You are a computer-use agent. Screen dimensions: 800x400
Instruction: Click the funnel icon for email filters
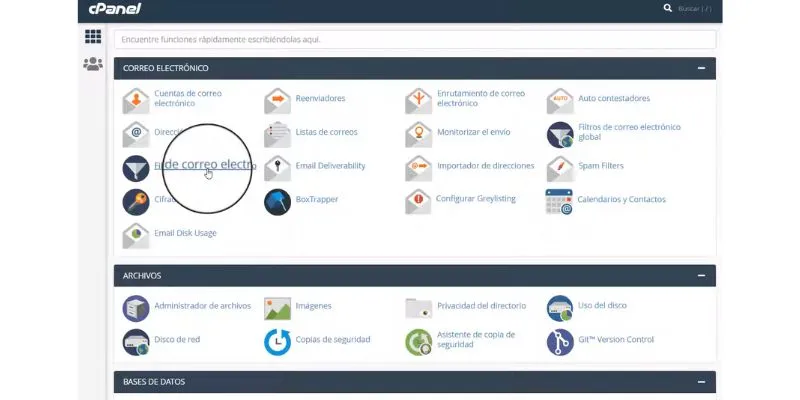pyautogui.click(x=136, y=168)
